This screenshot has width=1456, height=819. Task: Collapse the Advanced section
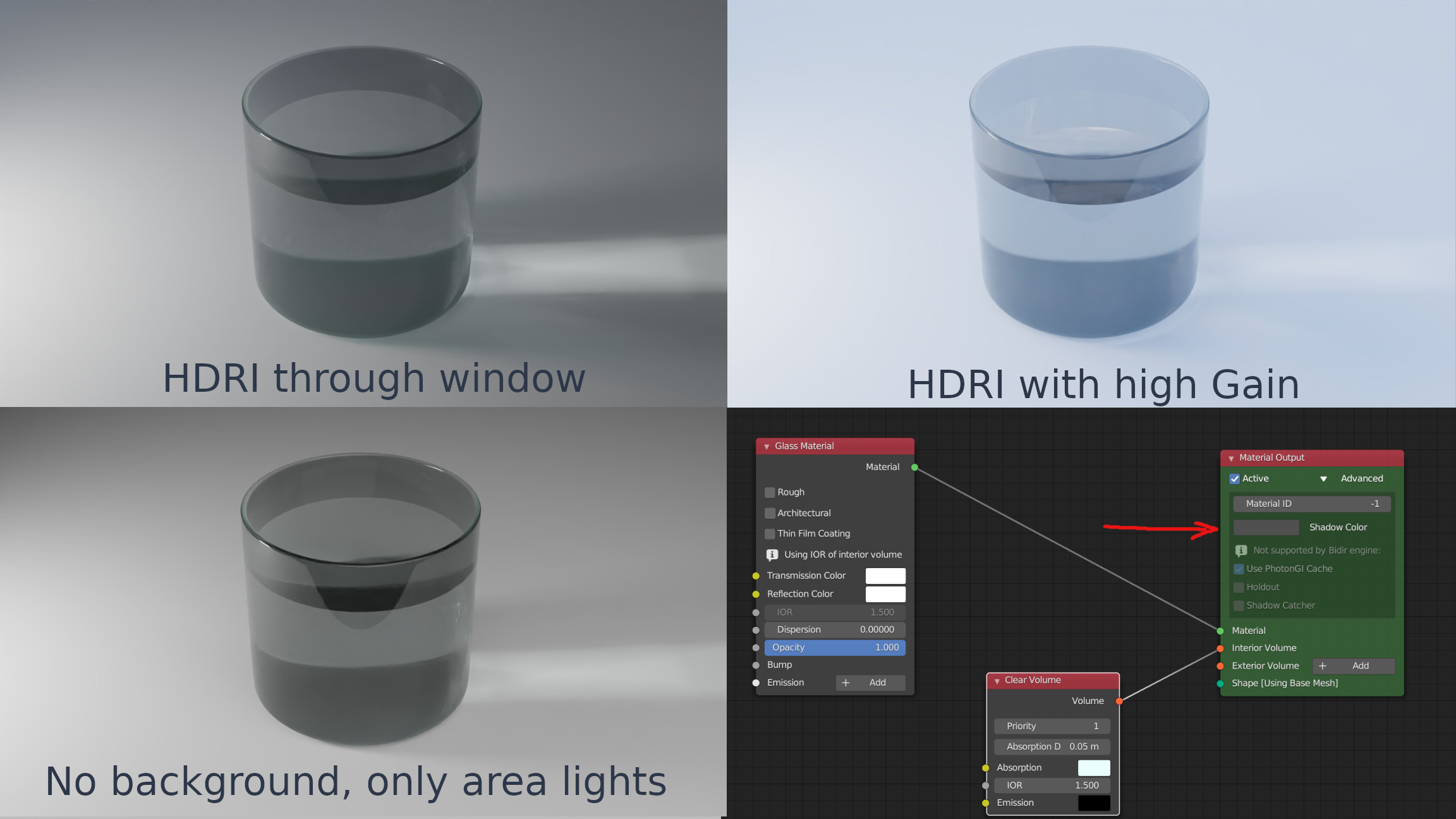pos(1323,478)
